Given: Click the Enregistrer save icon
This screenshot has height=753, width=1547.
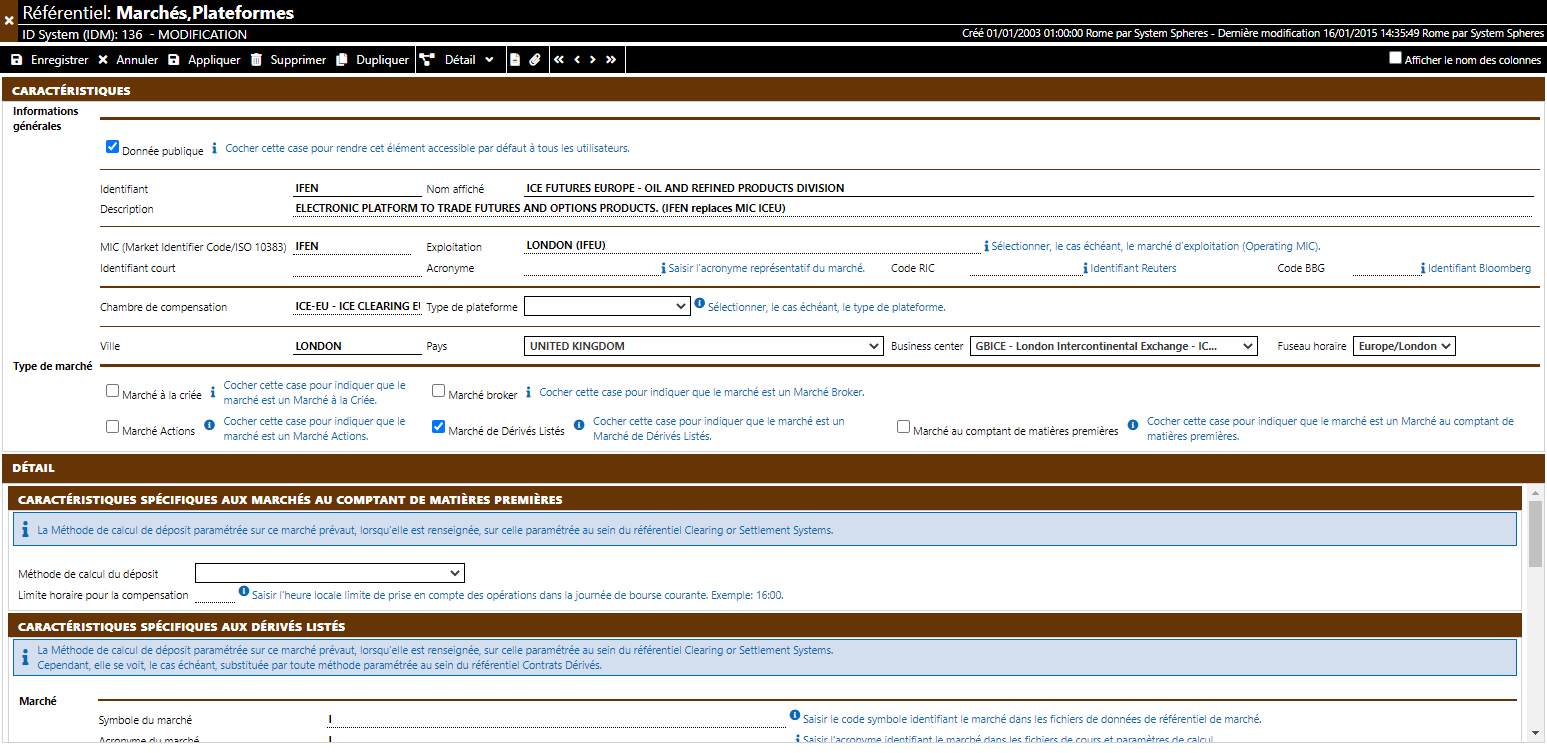Looking at the screenshot, I should pyautogui.click(x=17, y=60).
